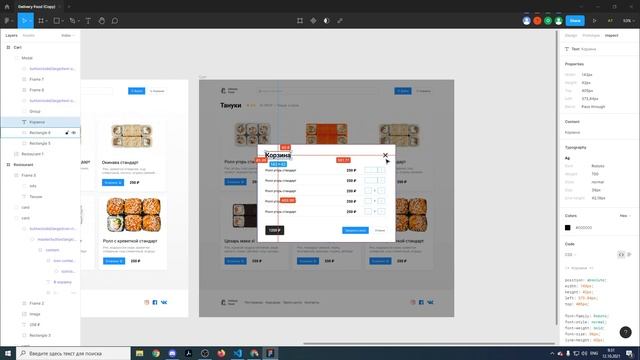Select the Frame tool

click(x=41, y=20)
